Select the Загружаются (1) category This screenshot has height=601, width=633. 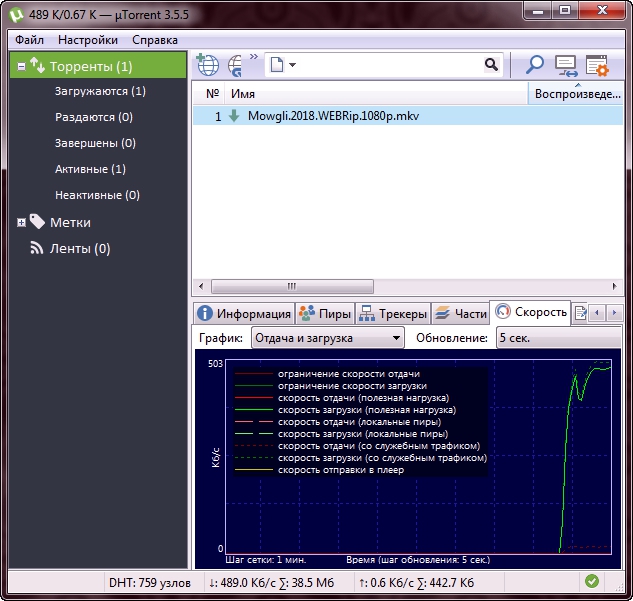(x=100, y=91)
